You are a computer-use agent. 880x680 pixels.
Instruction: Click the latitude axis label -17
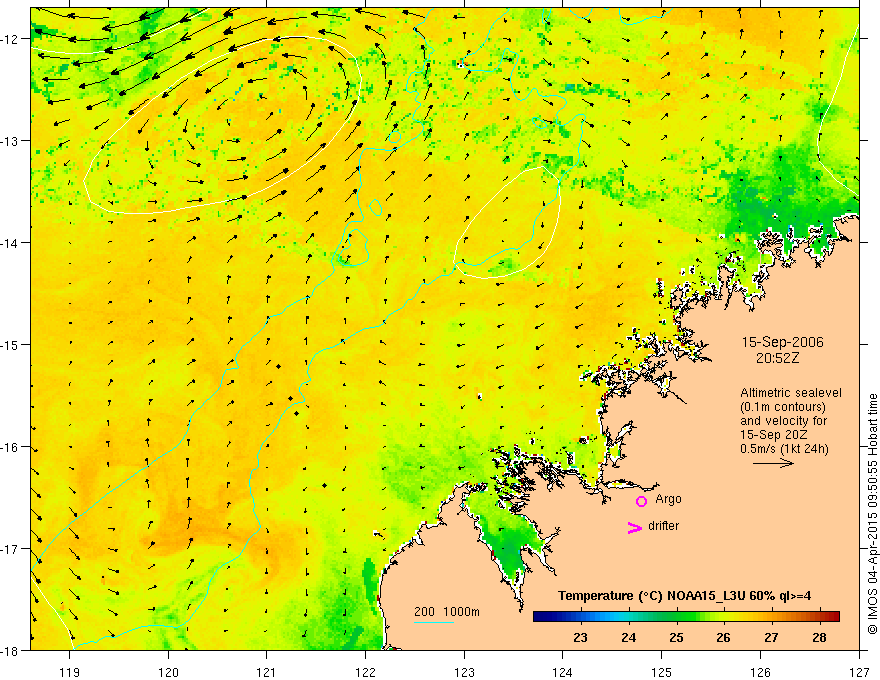pyautogui.click(x=11, y=548)
